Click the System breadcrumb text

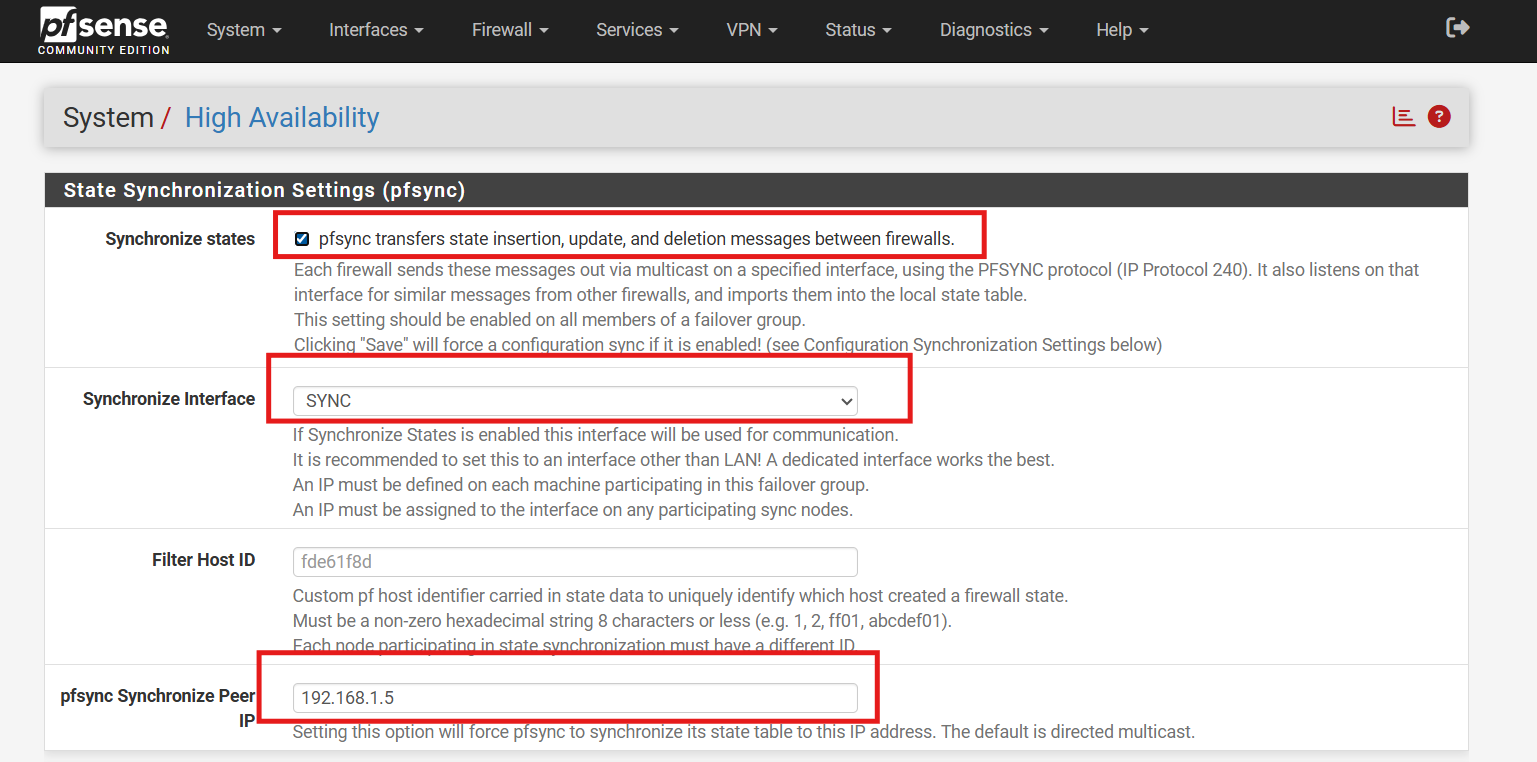click(x=107, y=118)
